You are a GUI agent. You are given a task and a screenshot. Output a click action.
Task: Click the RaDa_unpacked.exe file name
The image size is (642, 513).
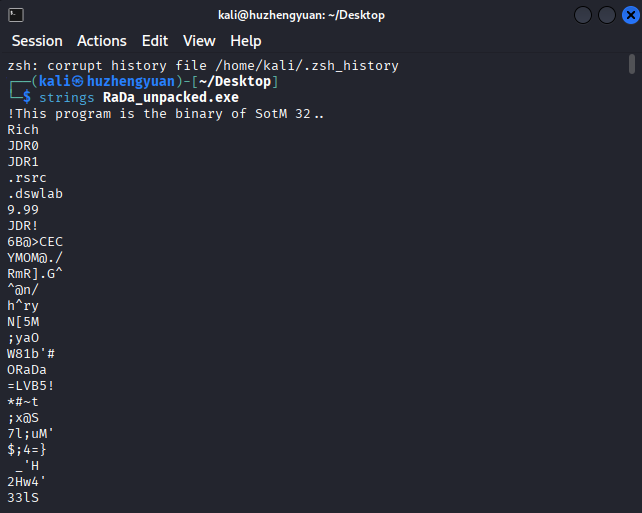[171, 97]
